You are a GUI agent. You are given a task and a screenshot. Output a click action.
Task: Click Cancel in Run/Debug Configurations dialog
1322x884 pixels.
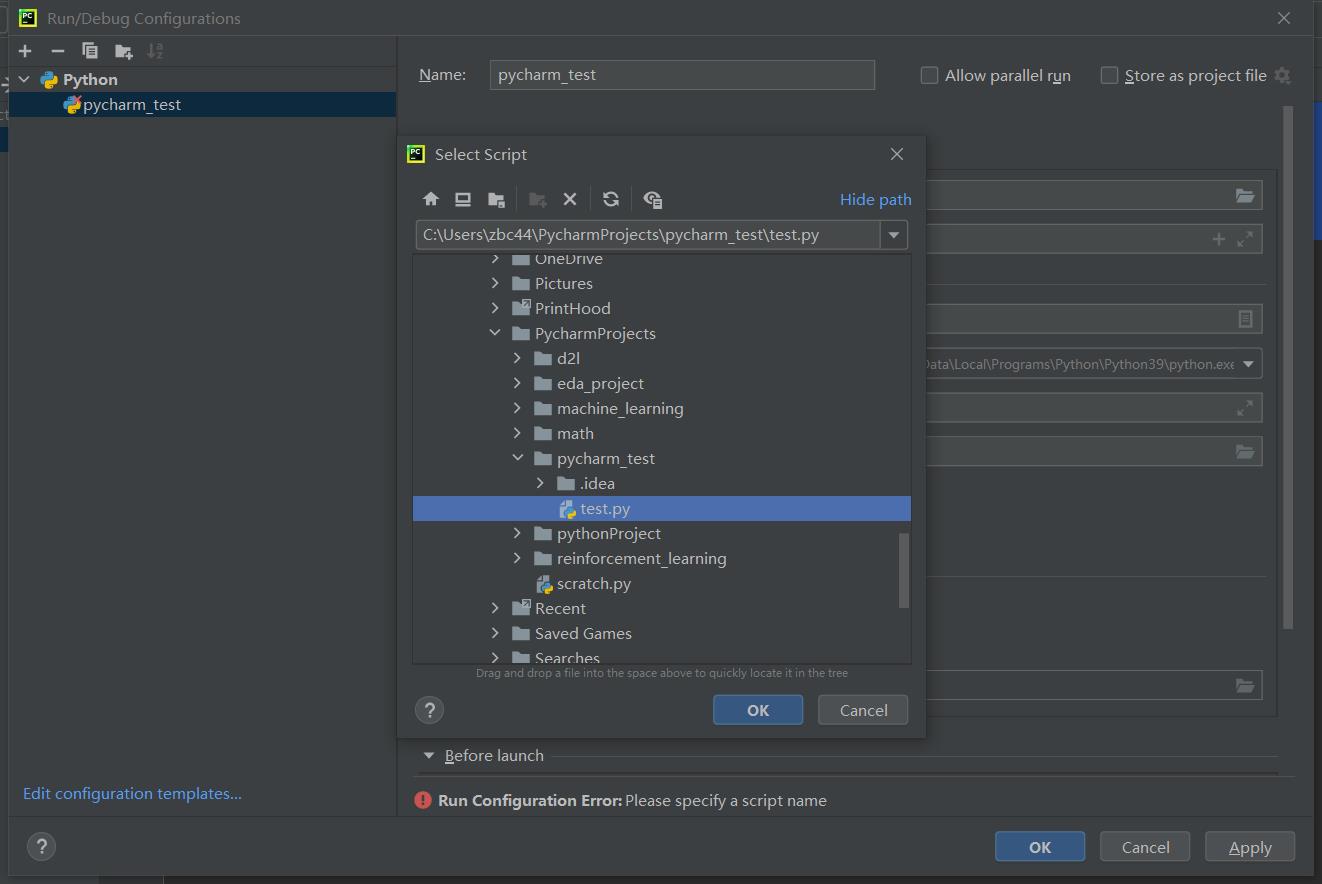[x=1145, y=847]
